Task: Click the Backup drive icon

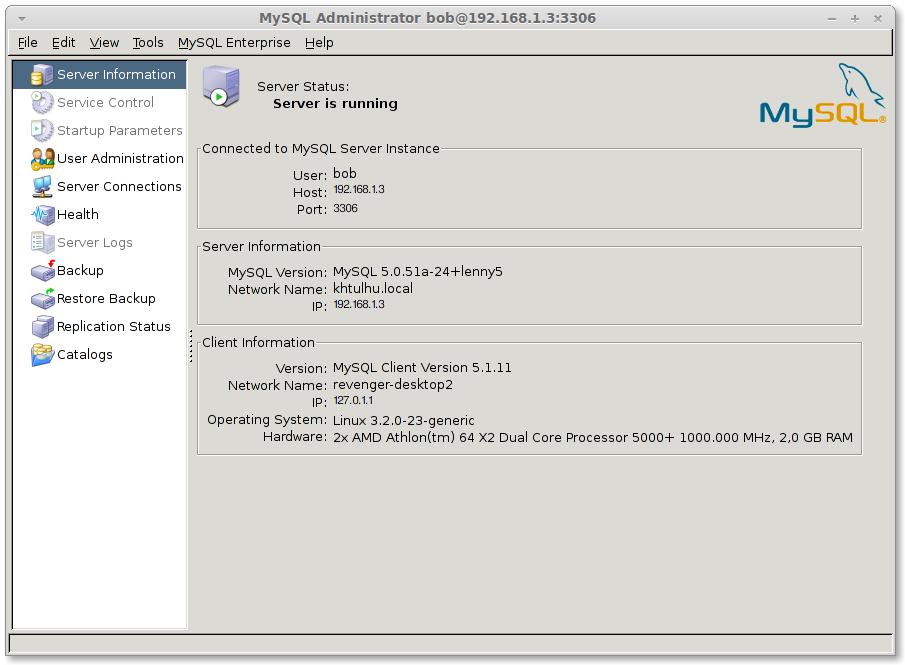Action: [42, 270]
